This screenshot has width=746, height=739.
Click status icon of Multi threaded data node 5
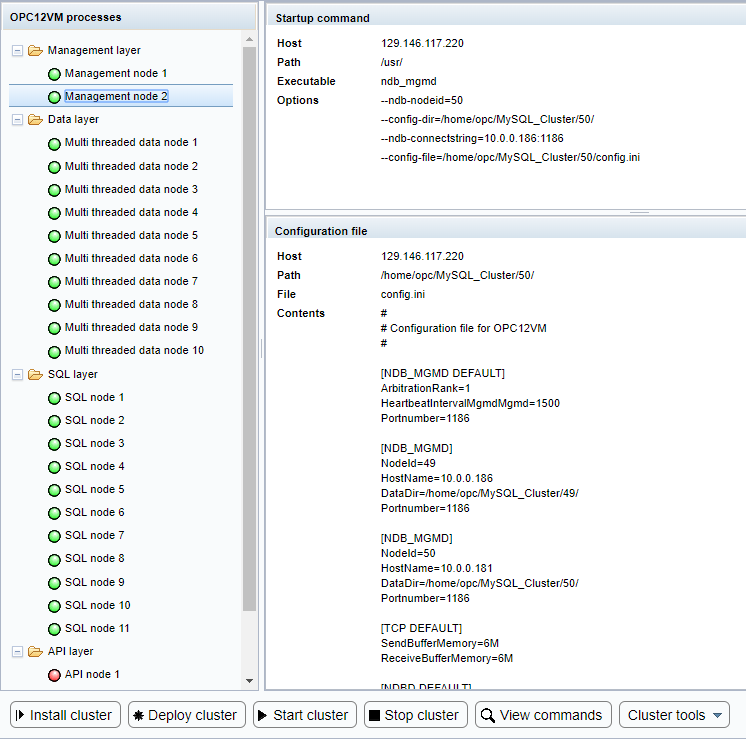tap(54, 236)
